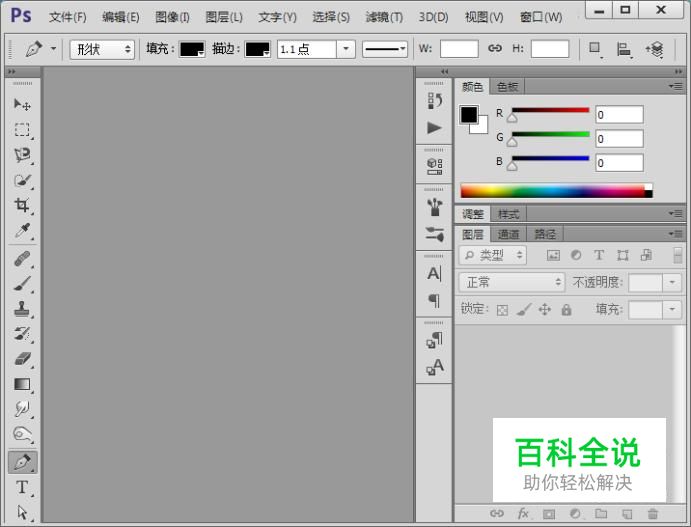Select the Eraser tool
The height and width of the screenshot is (527, 691).
coord(22,359)
